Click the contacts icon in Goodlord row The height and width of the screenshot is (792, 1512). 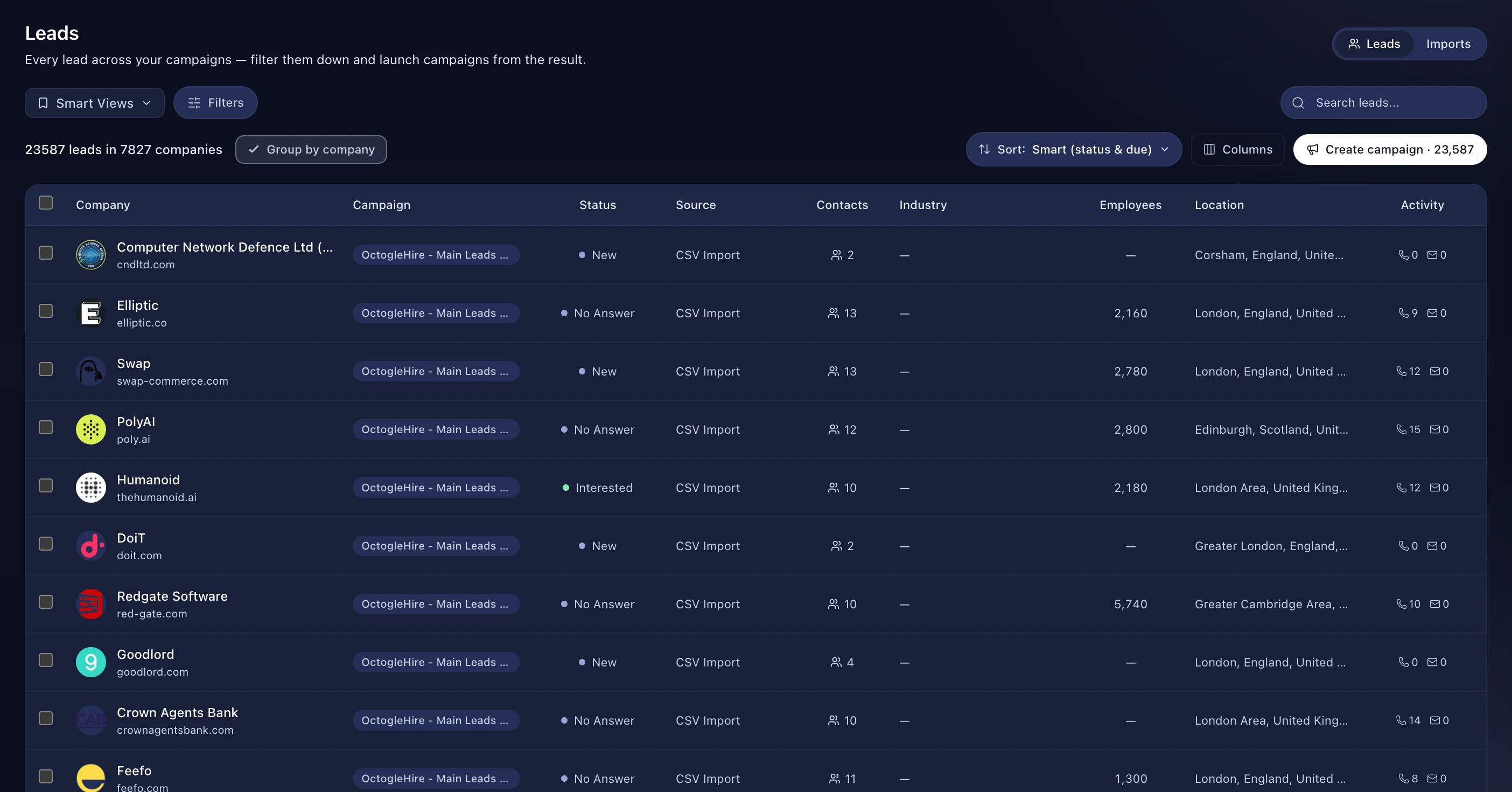click(836, 662)
